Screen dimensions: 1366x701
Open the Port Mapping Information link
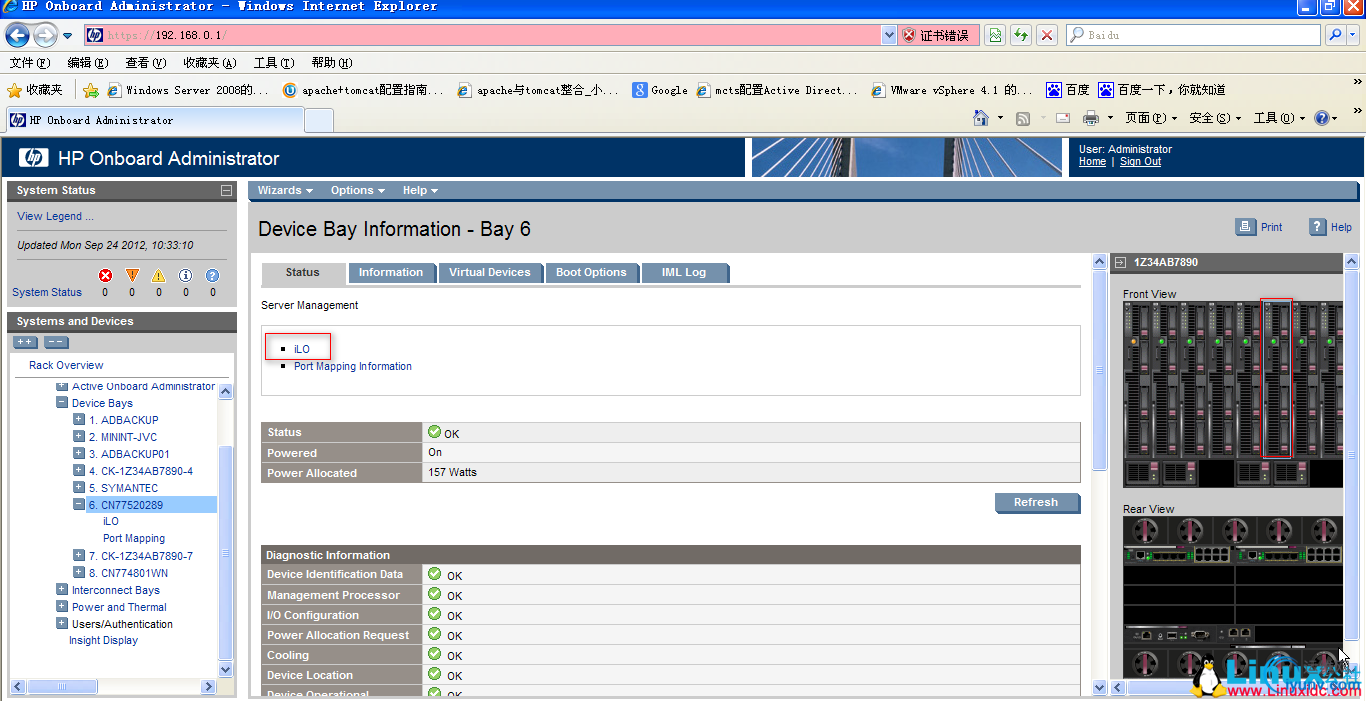pyautogui.click(x=353, y=366)
